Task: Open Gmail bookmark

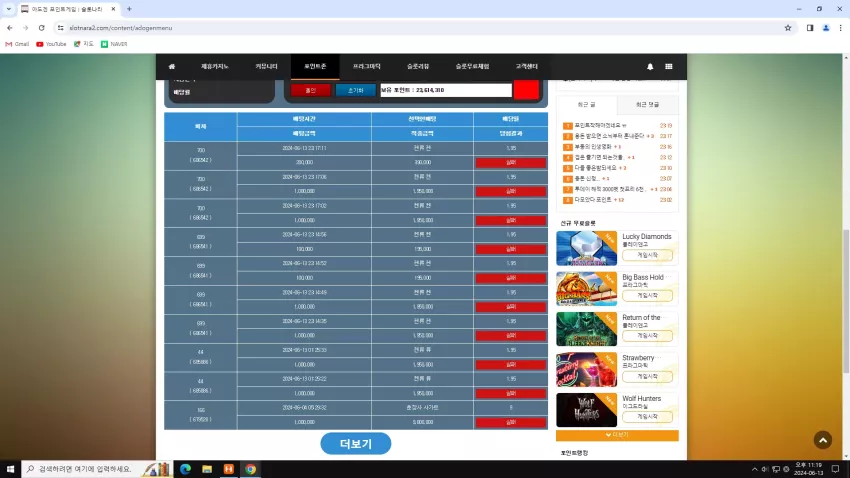Action: [17, 44]
